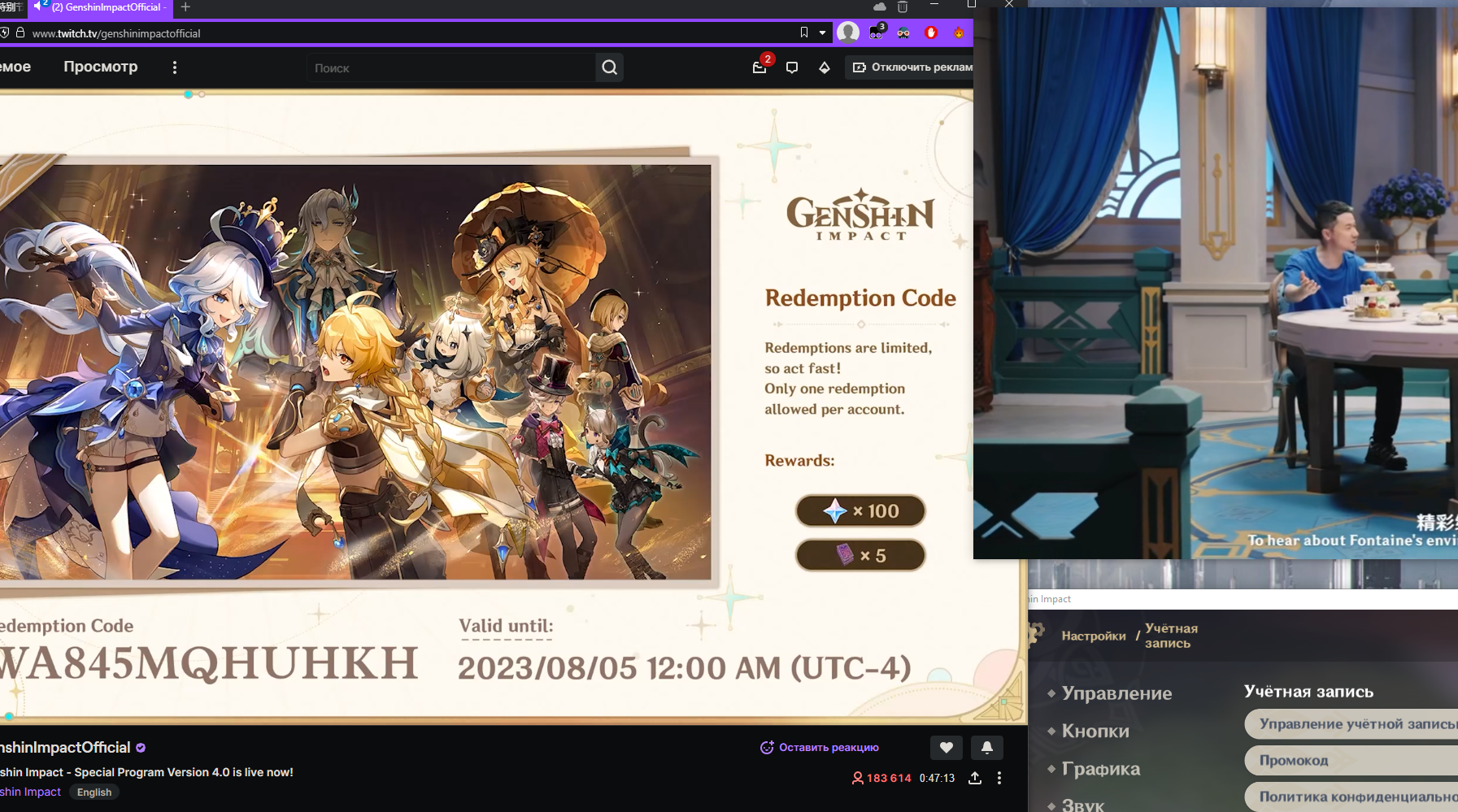The image size is (1458, 812).
Task: Run search with the magnifier button
Action: [610, 68]
